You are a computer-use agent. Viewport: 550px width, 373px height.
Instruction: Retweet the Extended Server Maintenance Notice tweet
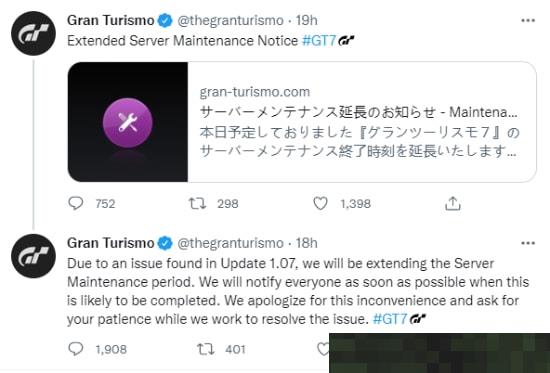(x=197, y=203)
